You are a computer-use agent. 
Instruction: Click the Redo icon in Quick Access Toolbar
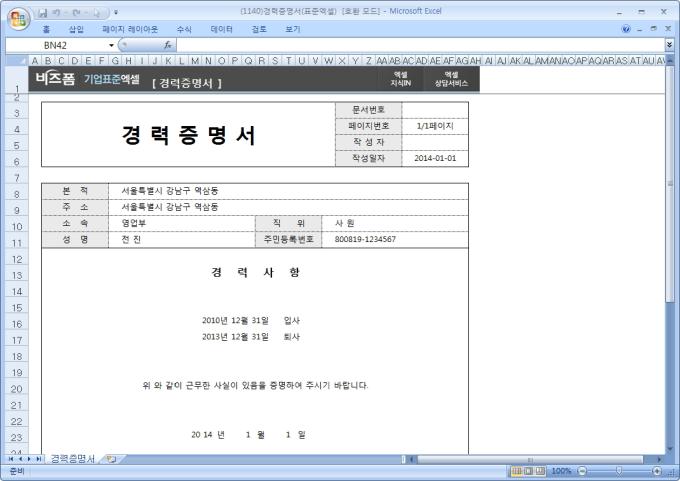(76, 13)
